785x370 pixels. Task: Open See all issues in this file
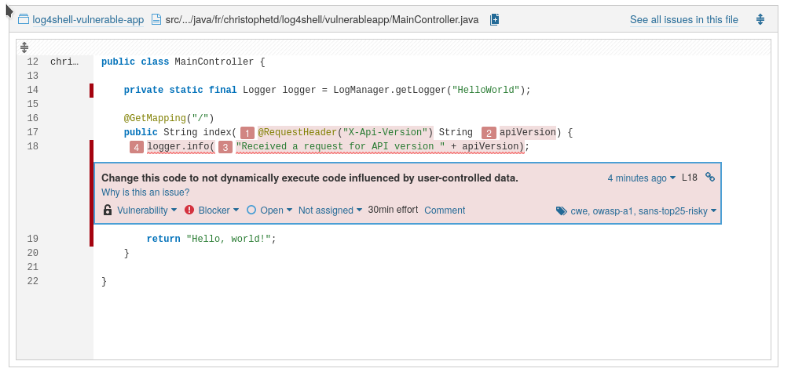tap(684, 20)
